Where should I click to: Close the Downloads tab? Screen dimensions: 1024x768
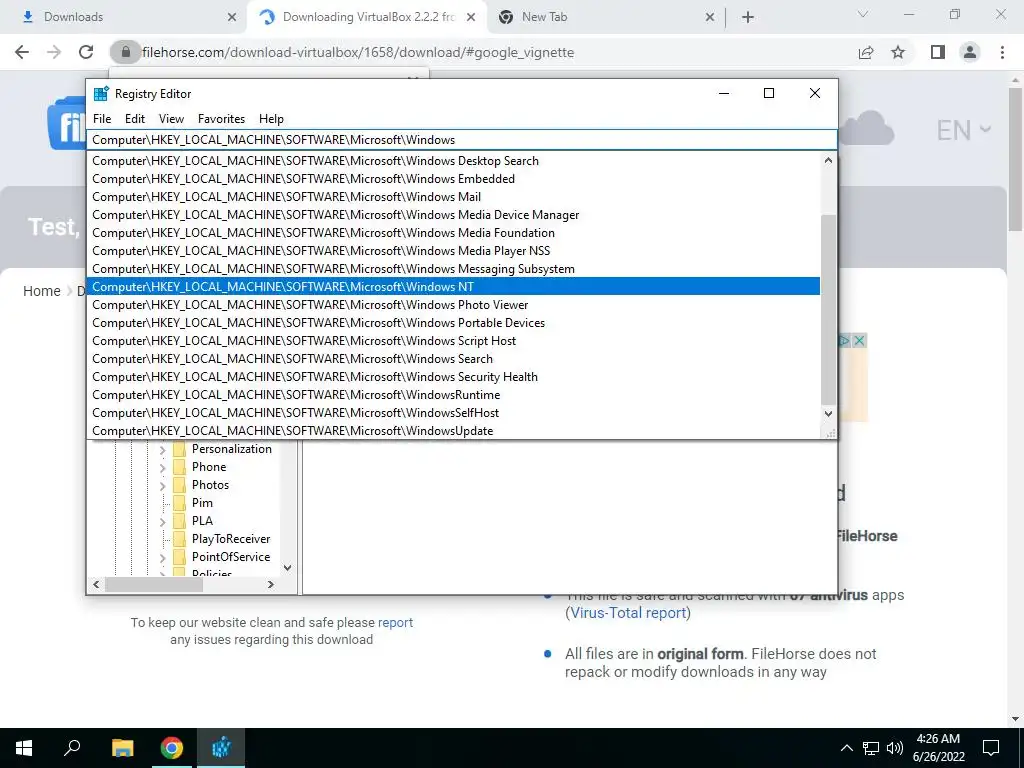tap(232, 17)
